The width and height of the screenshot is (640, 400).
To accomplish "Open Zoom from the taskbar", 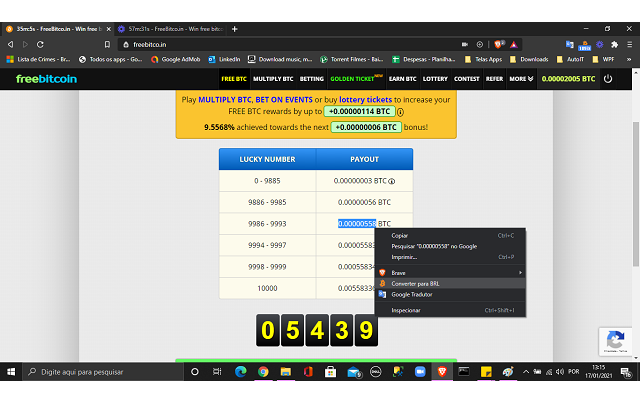I will tap(420, 372).
